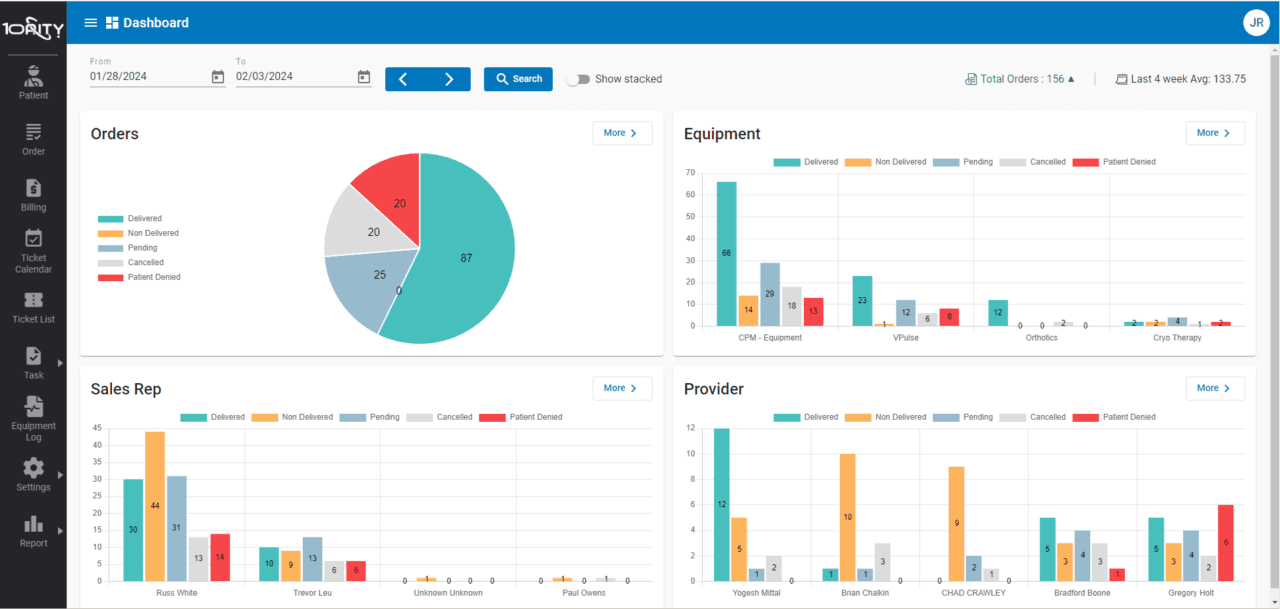The width and height of the screenshot is (1280, 609).
Task: Click the Last 4 week Avg icon
Action: (1121, 79)
